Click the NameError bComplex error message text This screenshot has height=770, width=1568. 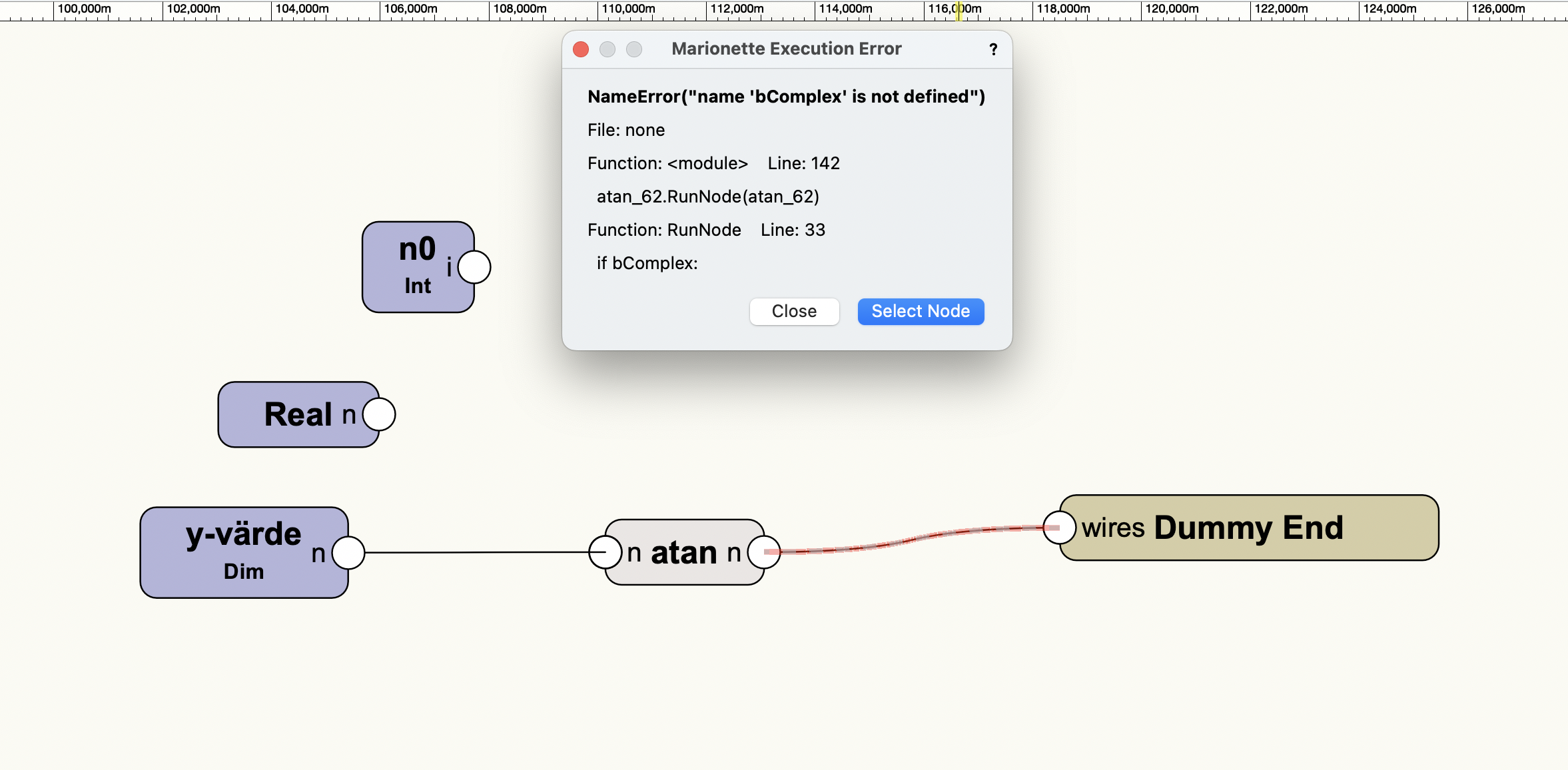(786, 97)
